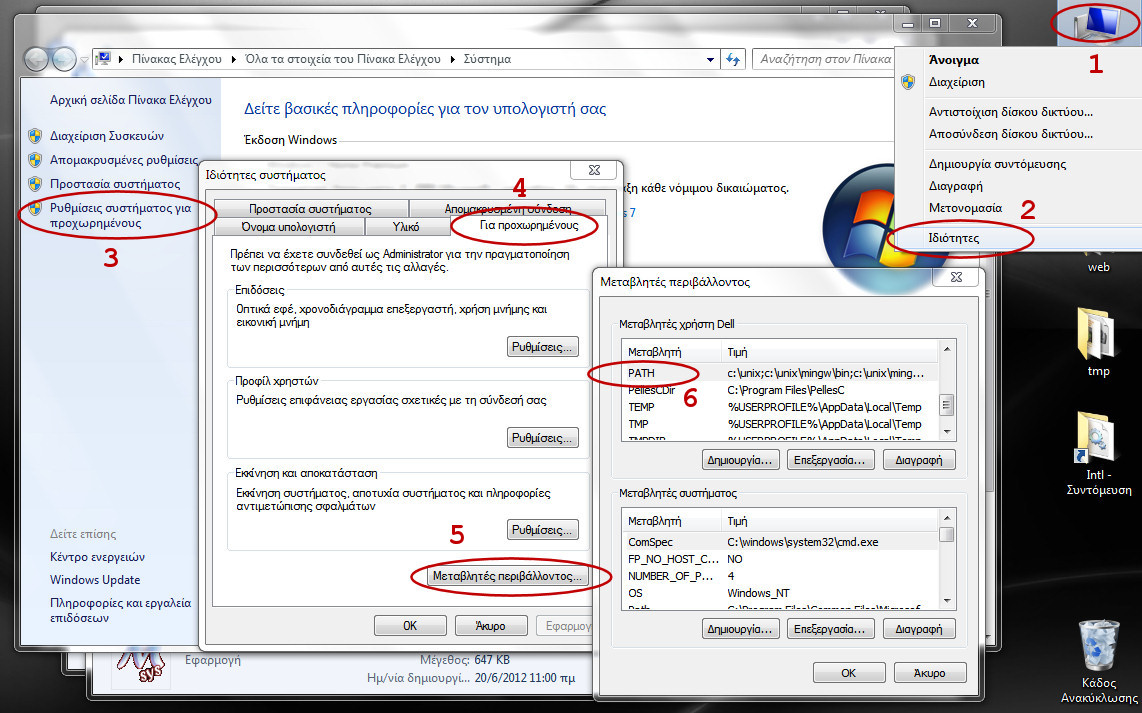Viewport: 1142px width, 713px height.
Task: Choose Δημιουργία συντόμευσης from context menu
Action: [x=998, y=164]
